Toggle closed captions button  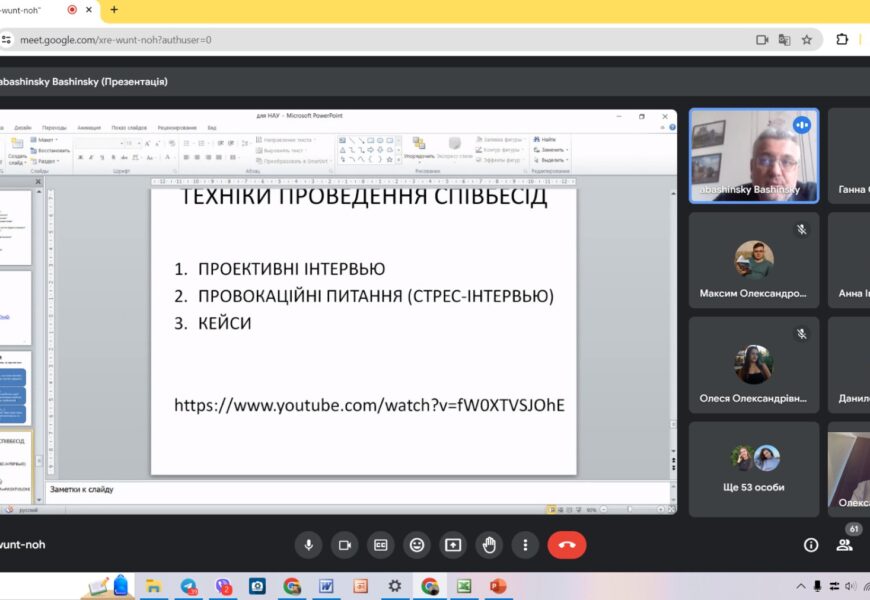pos(380,545)
